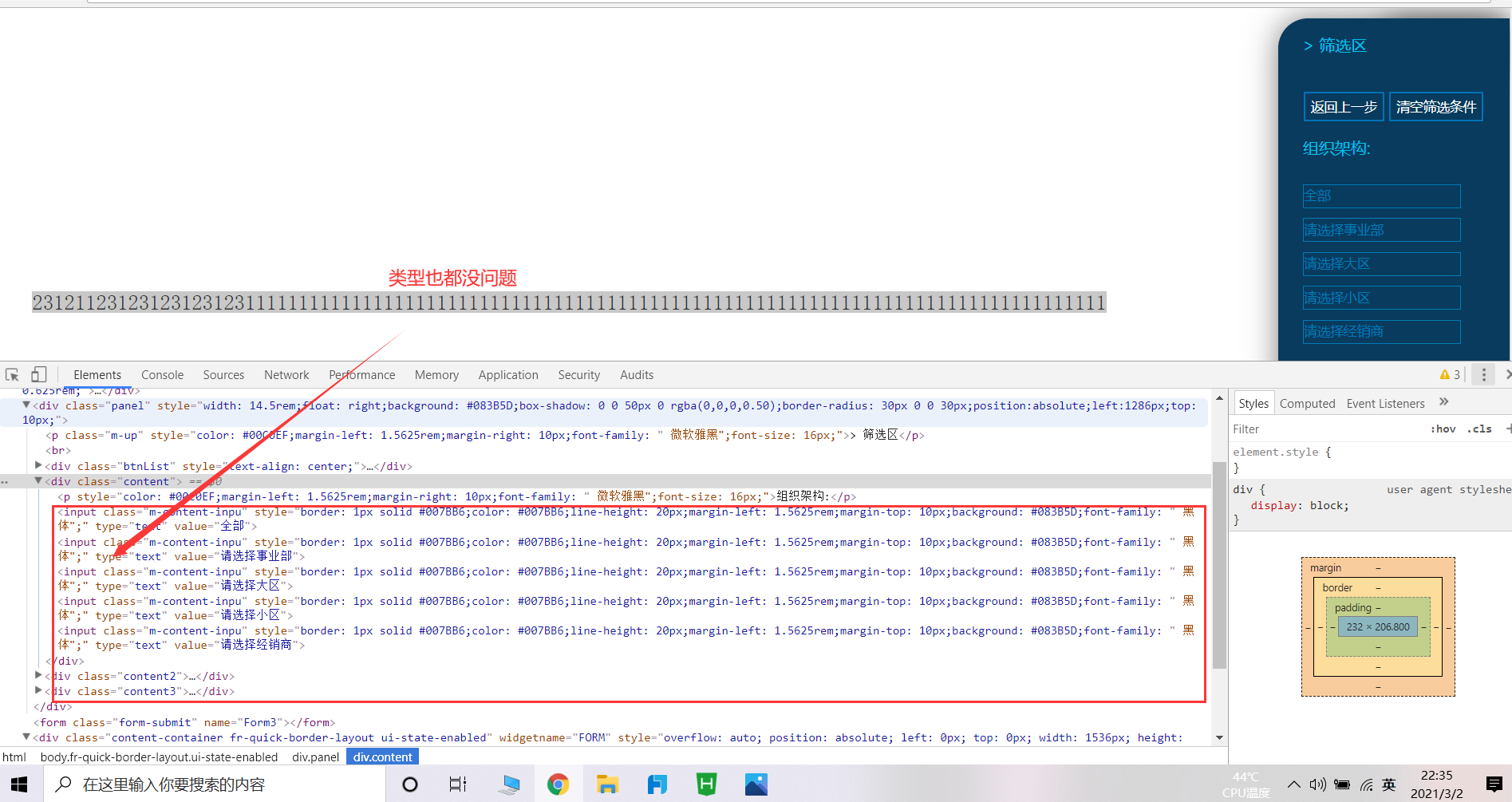
Task: Click the warnings count triangle icon
Action: coord(1445,374)
